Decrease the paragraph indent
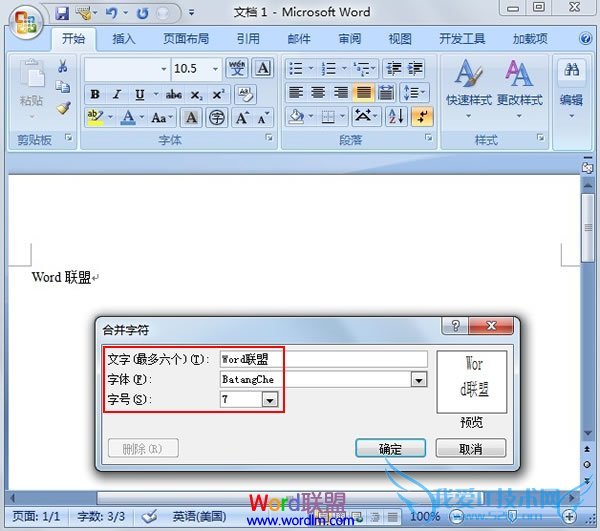 pyautogui.click(x=394, y=69)
